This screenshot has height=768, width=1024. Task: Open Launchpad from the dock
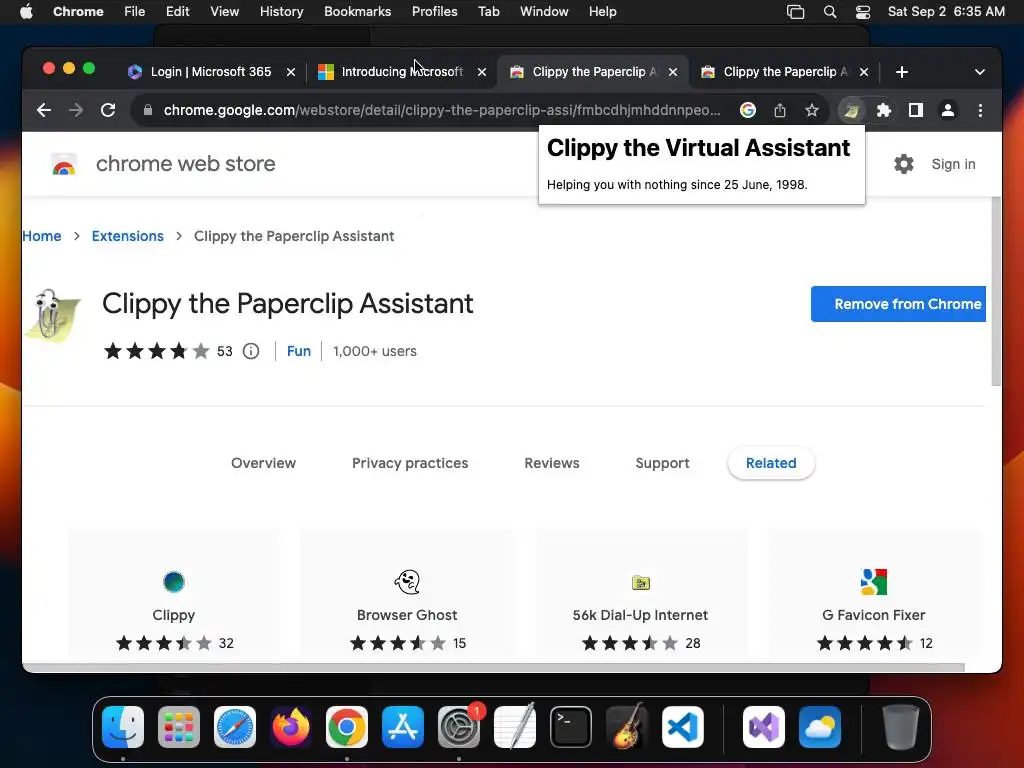179,727
